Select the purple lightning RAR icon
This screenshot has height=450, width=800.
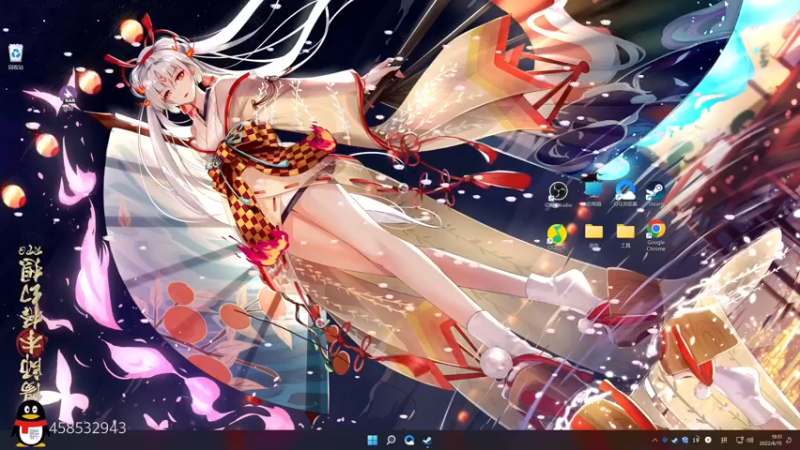point(68,98)
